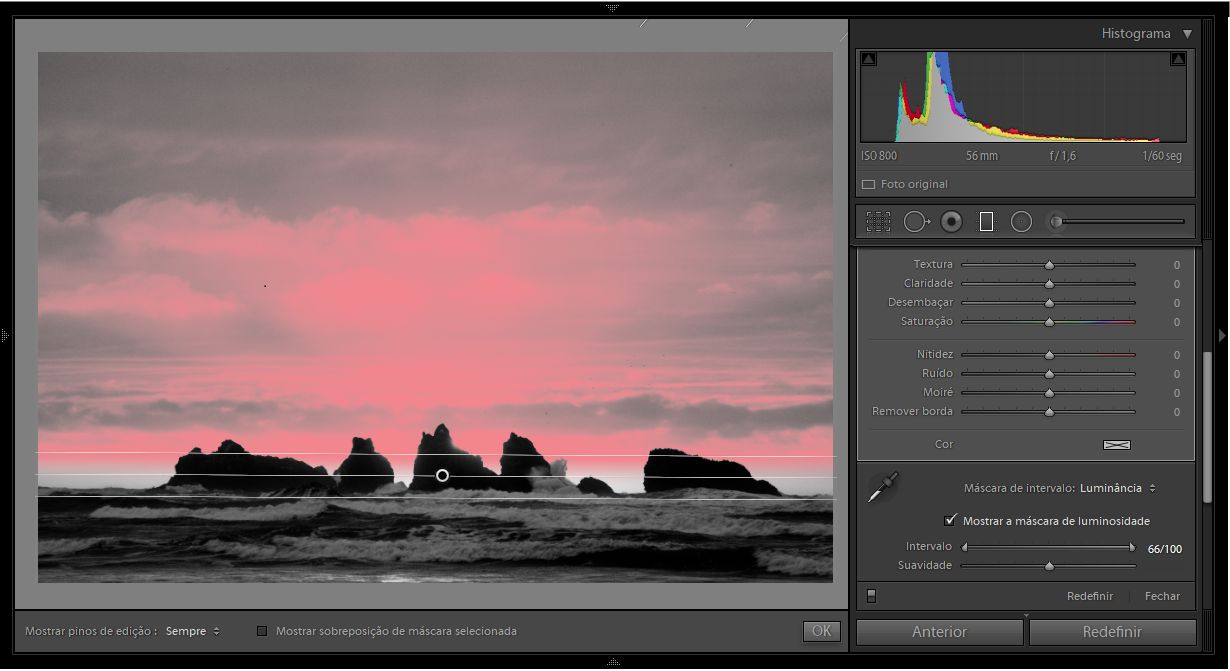Select the Spot Removal tool
Screen dimensions: 1230x671
(x=916, y=222)
